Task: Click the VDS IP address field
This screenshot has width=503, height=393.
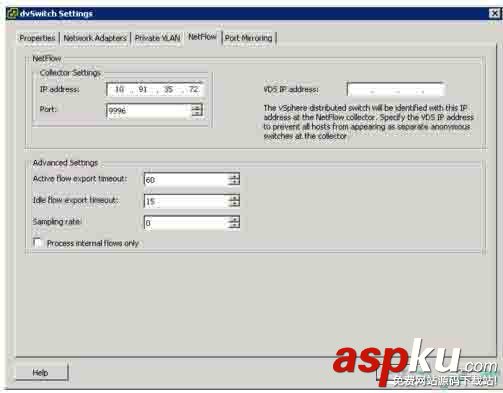Action: click(395, 89)
